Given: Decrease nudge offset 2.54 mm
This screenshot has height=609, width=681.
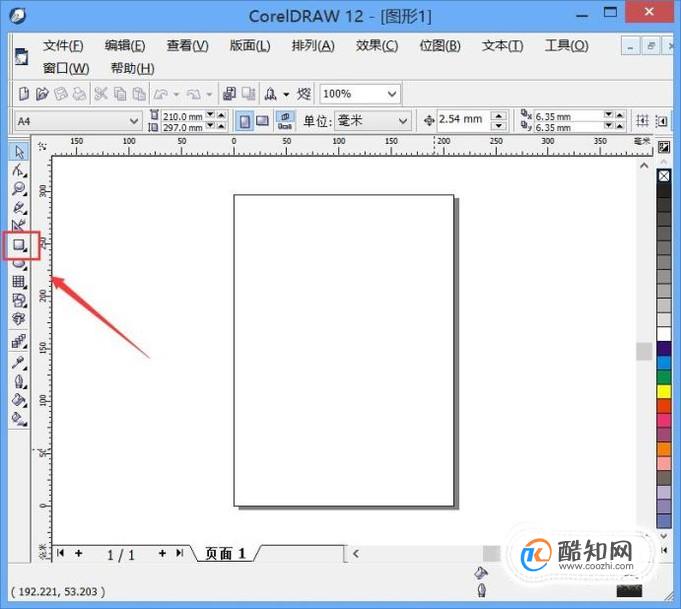Looking at the screenshot, I should (499, 126).
